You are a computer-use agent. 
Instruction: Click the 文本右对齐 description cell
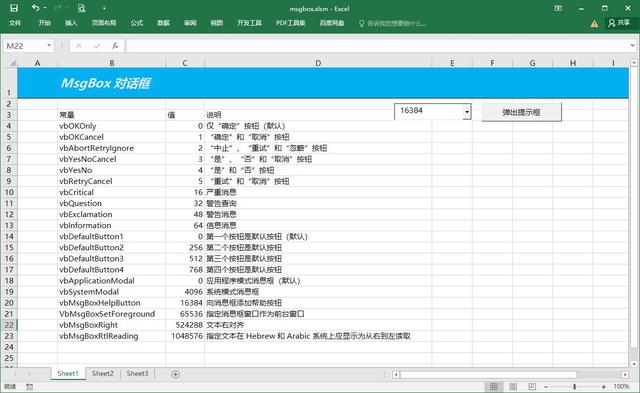pos(318,324)
